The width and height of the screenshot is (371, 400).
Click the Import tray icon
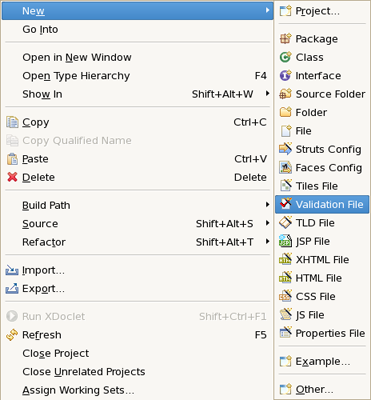click(12, 270)
